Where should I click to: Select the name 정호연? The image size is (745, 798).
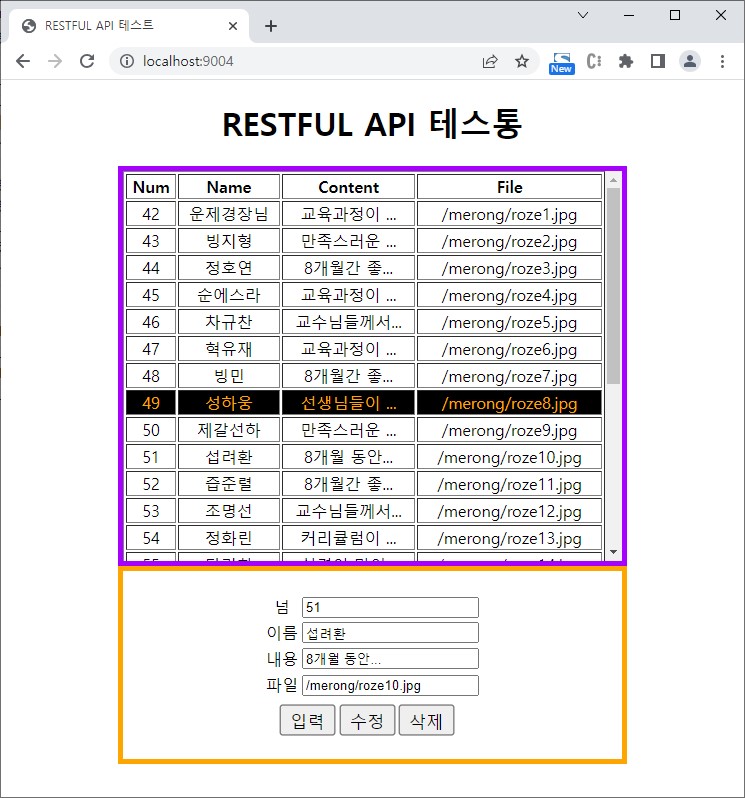pos(229,268)
